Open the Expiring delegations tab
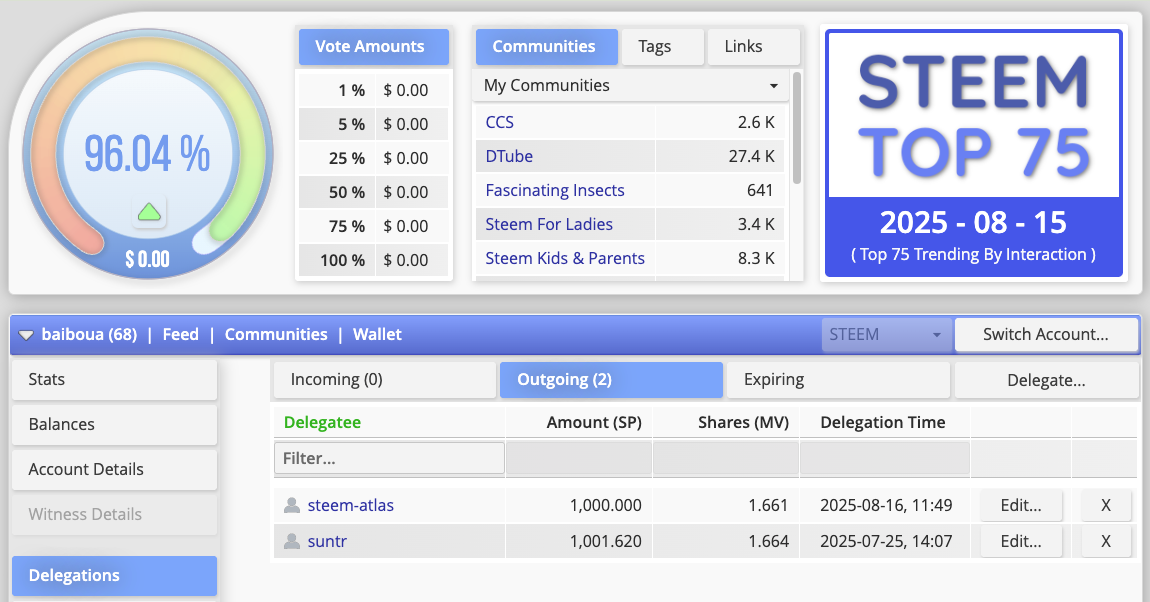Image resolution: width=1150 pixels, height=602 pixels. tap(838, 380)
